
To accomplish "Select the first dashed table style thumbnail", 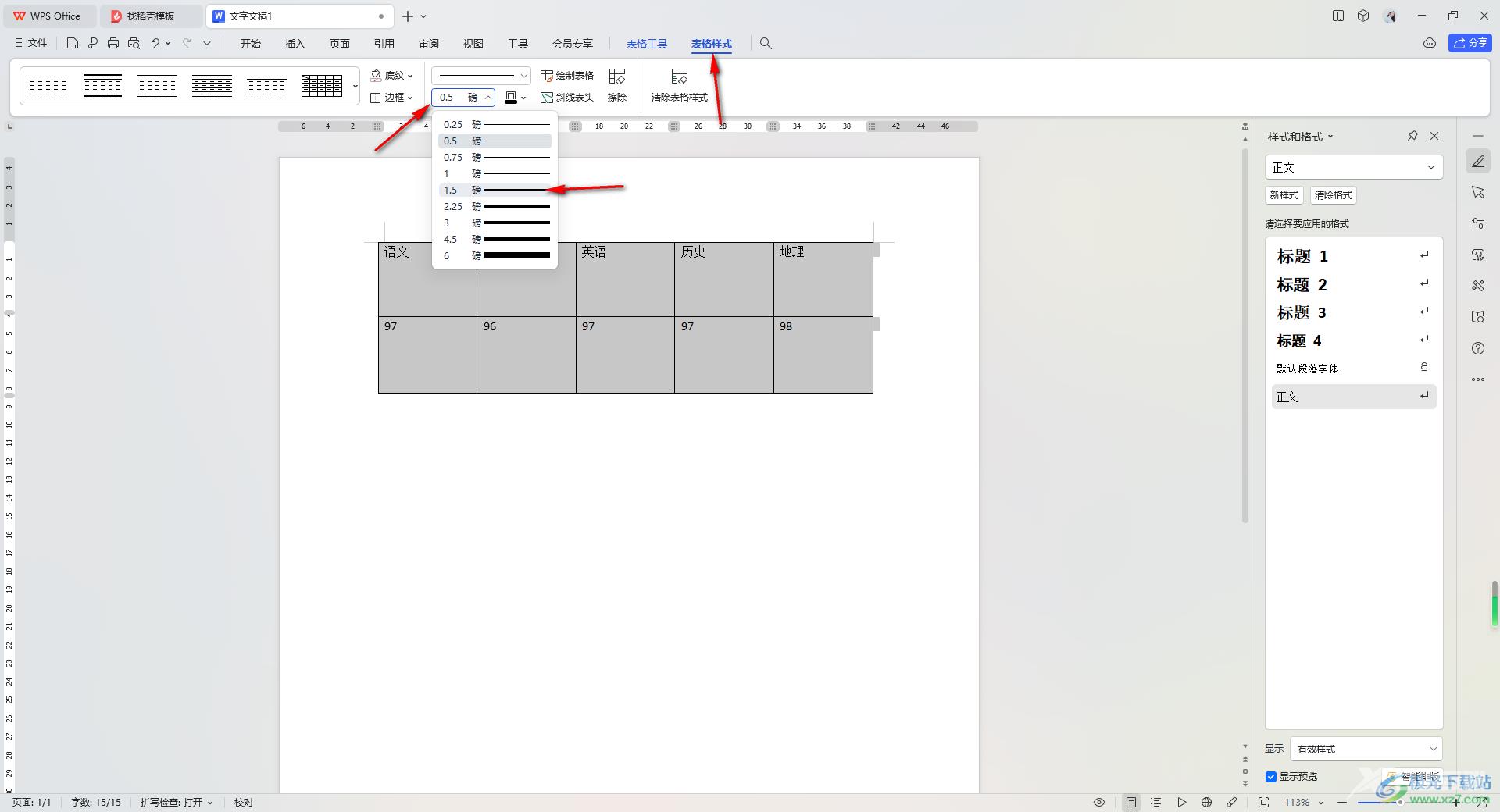I will 48,85.
